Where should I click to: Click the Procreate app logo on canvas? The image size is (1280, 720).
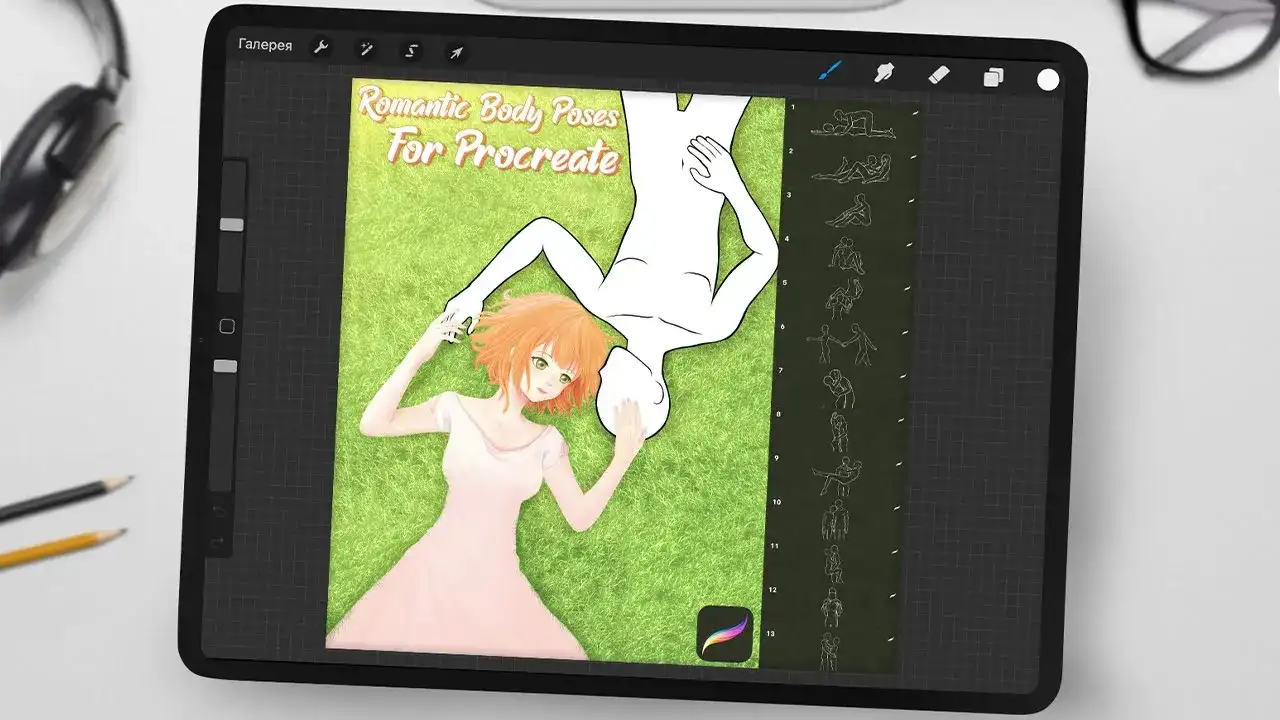click(724, 633)
